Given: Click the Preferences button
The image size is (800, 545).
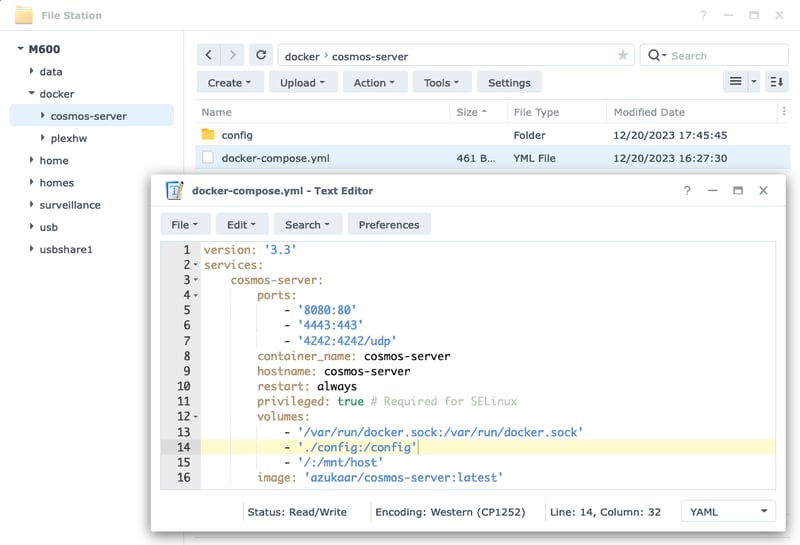Looking at the screenshot, I should click(389, 225).
